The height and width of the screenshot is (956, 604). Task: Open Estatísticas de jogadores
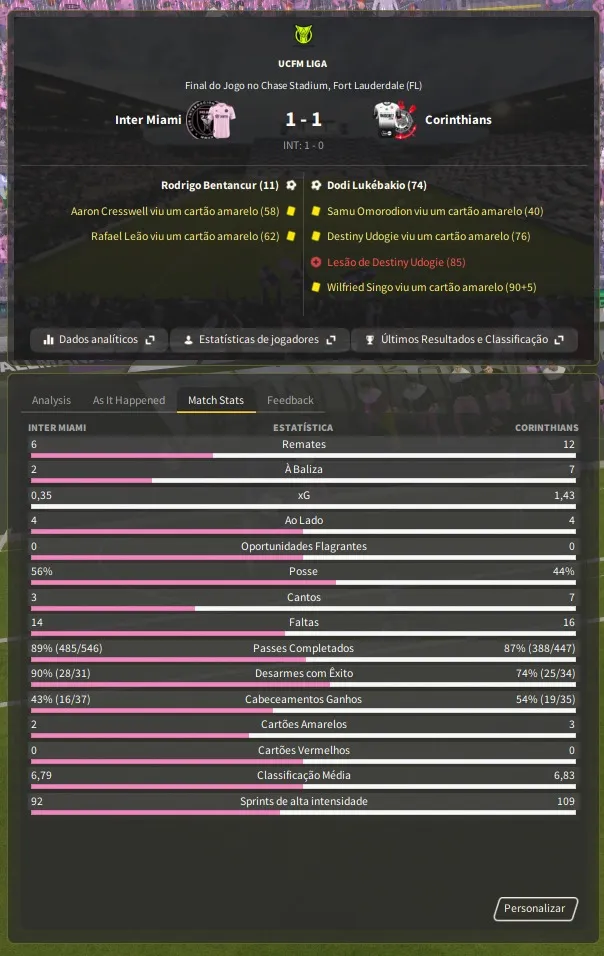[x=259, y=340]
